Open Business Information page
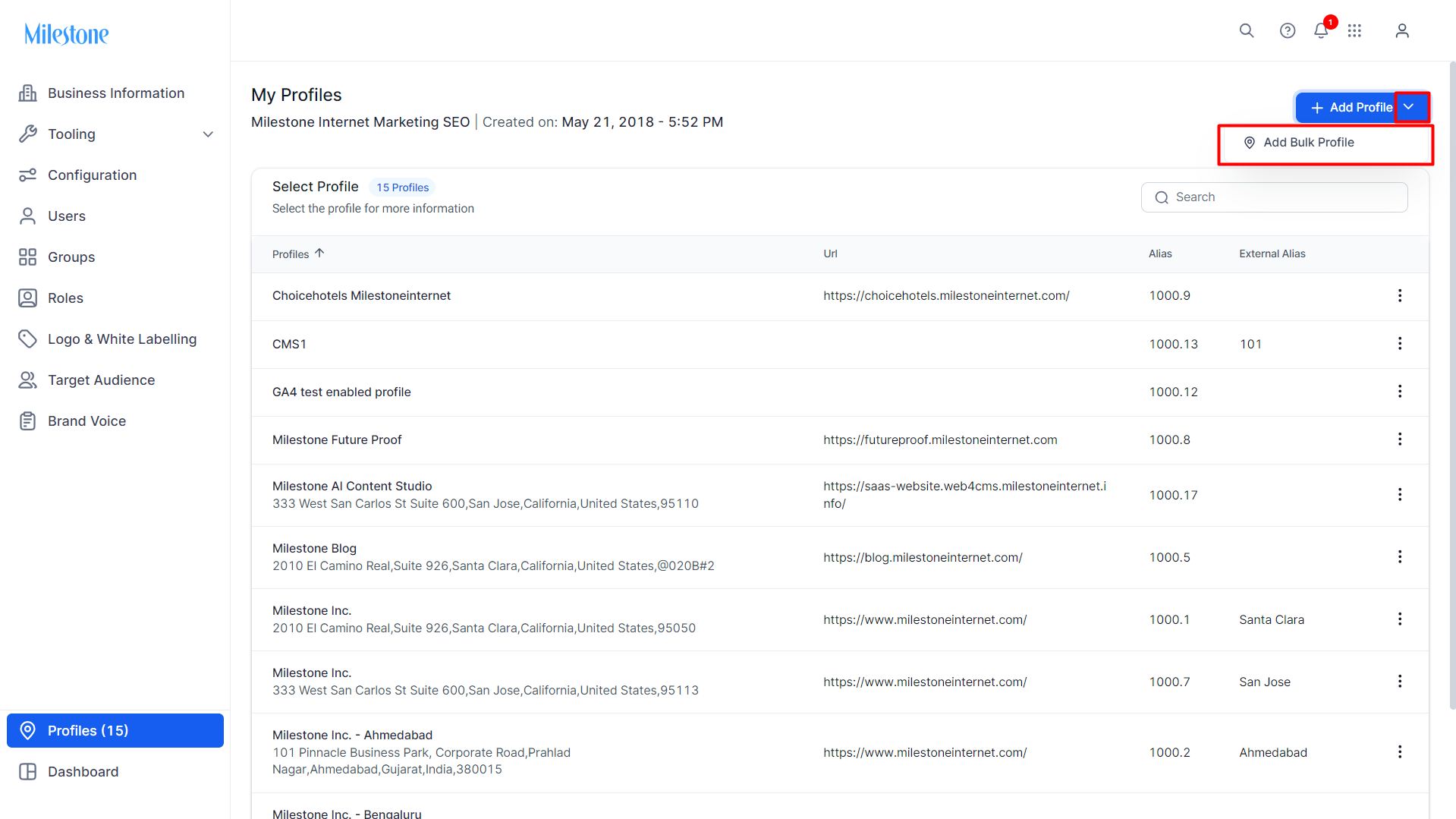The height and width of the screenshot is (819, 1456). tap(115, 93)
